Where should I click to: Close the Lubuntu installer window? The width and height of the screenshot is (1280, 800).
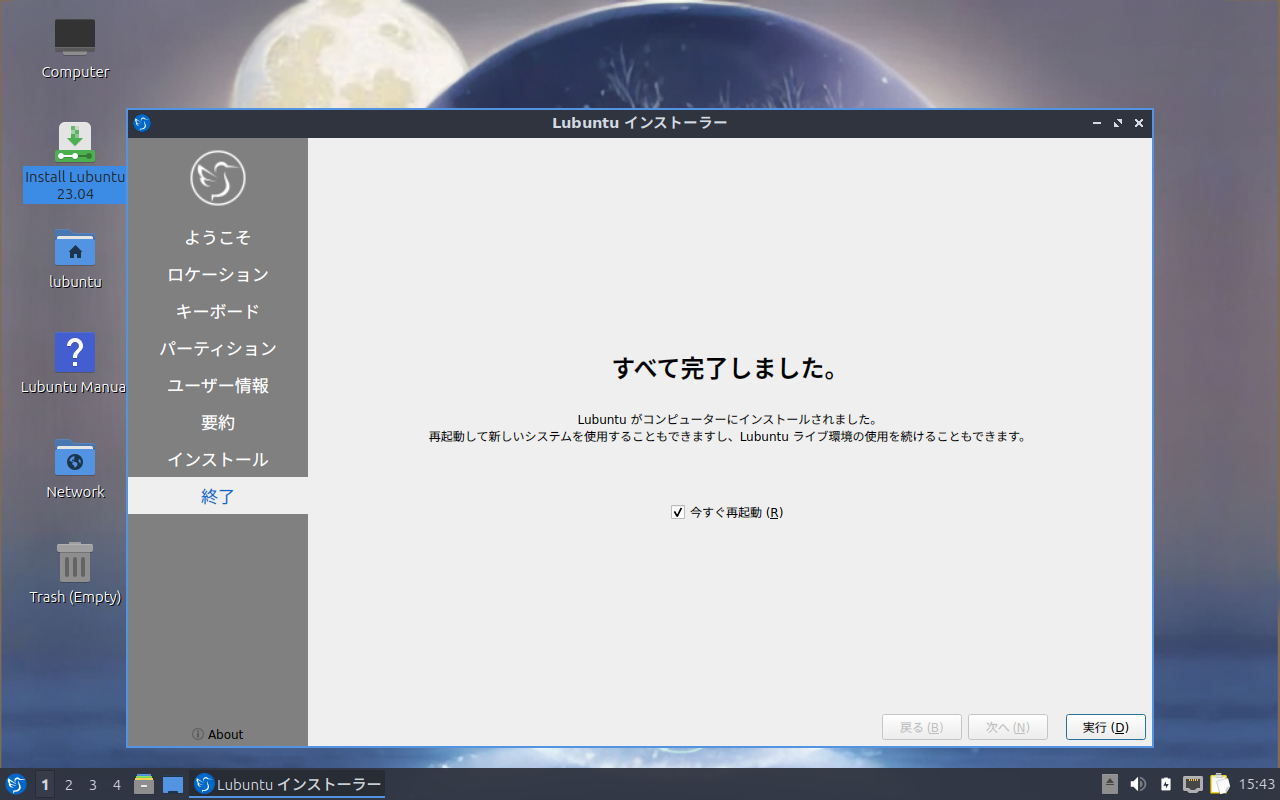coord(1139,123)
